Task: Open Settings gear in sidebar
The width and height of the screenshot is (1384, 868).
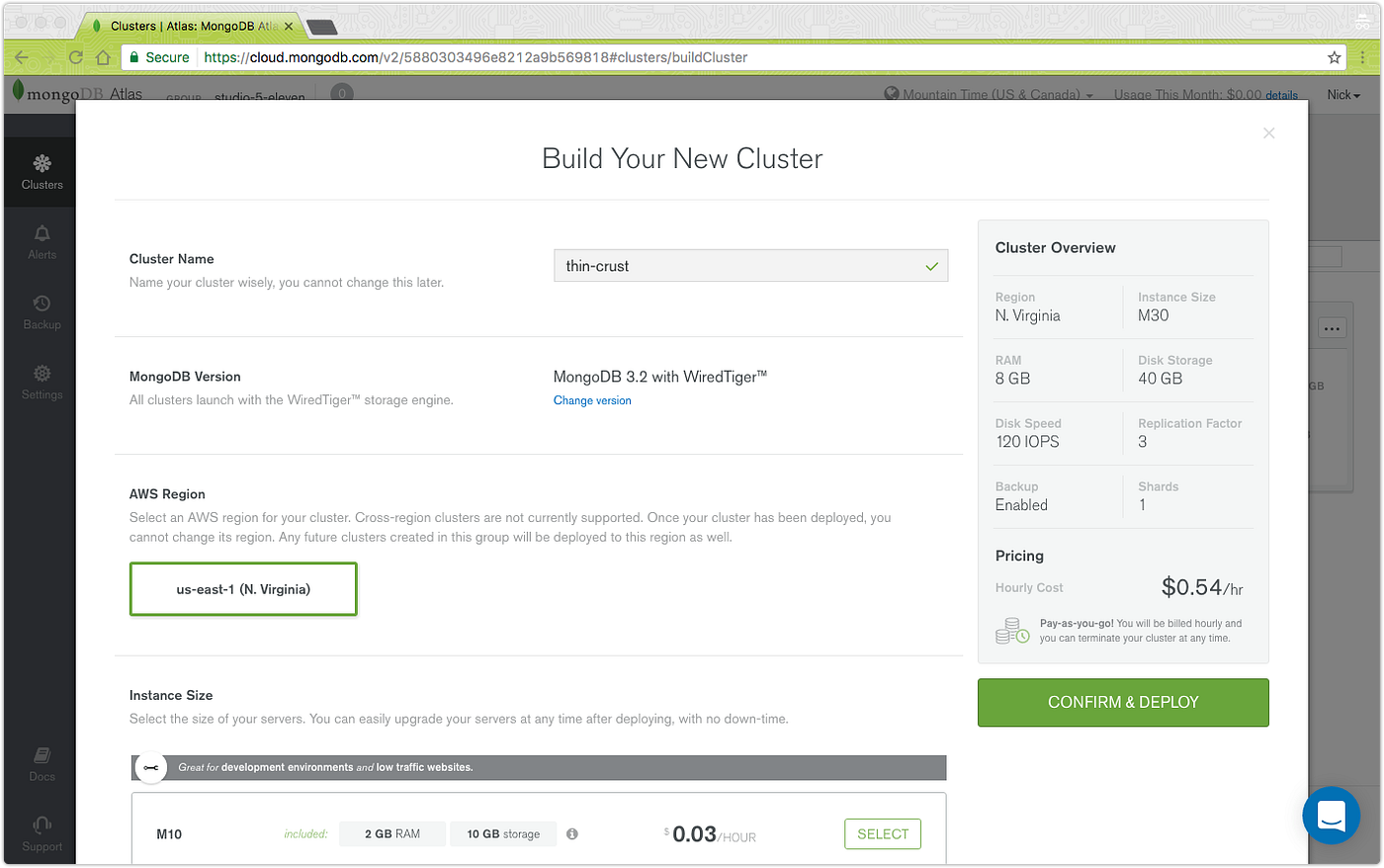Action: tap(42, 383)
